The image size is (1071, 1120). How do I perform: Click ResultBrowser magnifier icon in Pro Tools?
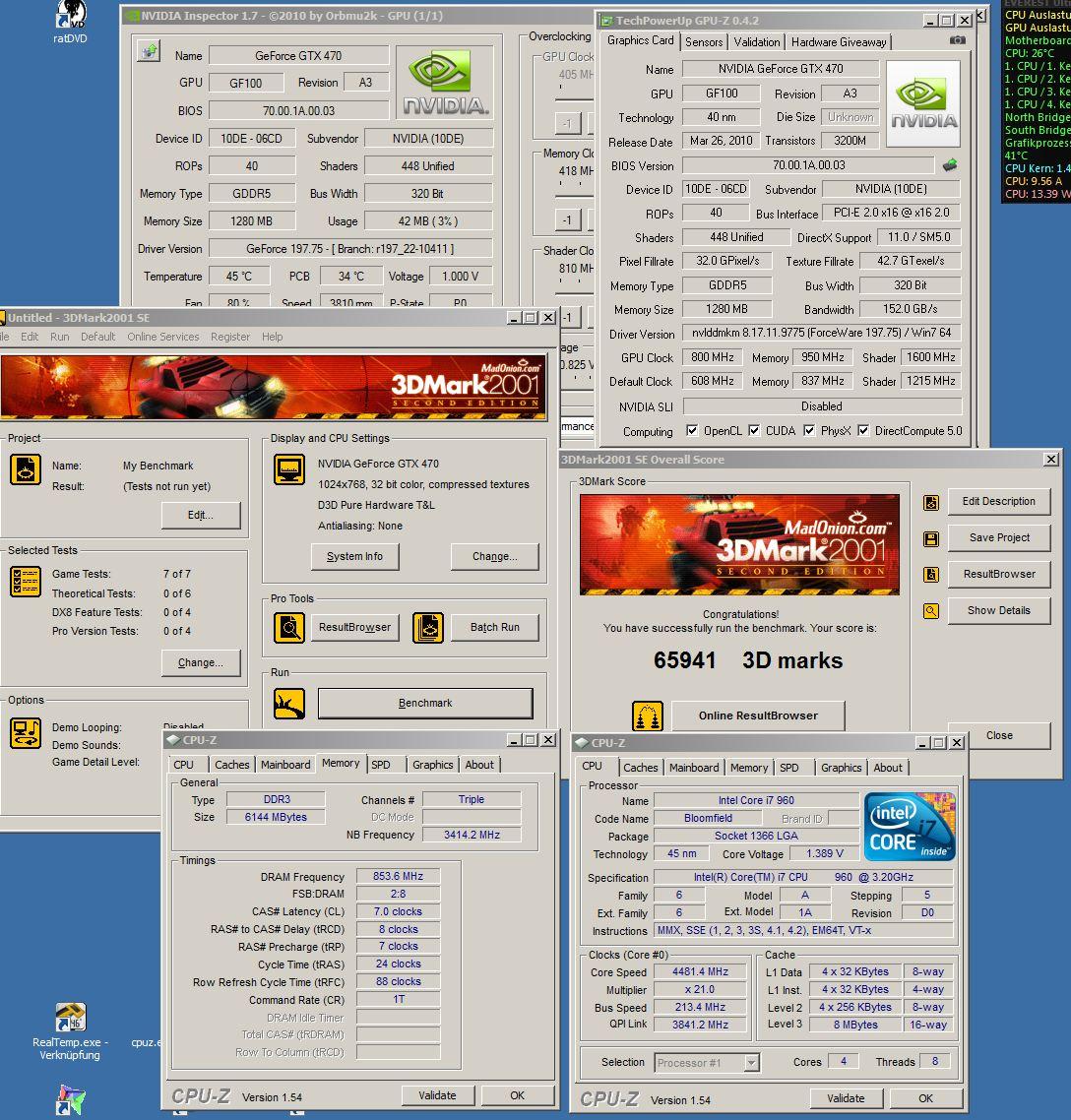[x=289, y=628]
